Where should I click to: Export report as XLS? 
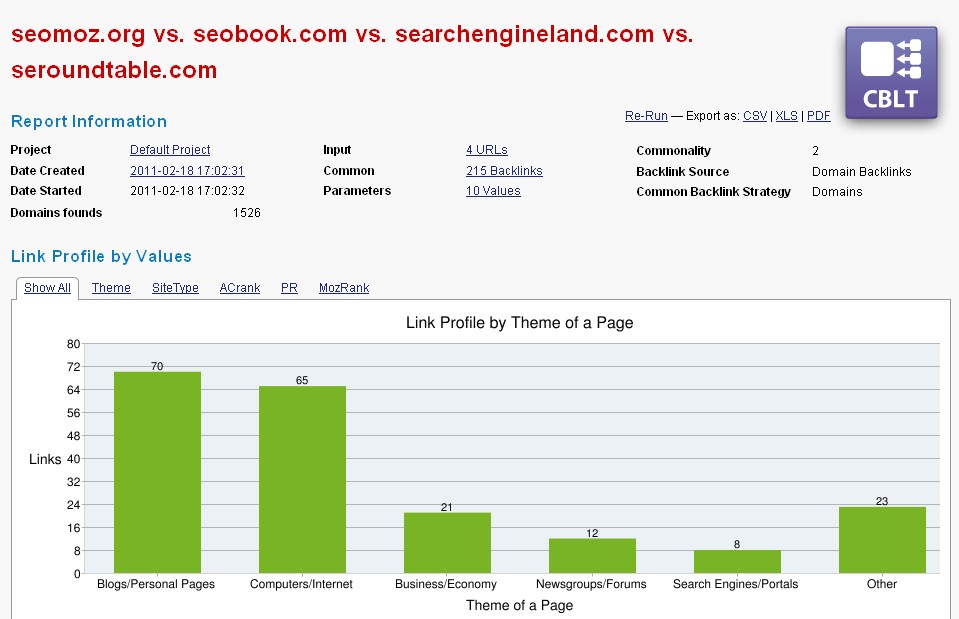pos(787,116)
